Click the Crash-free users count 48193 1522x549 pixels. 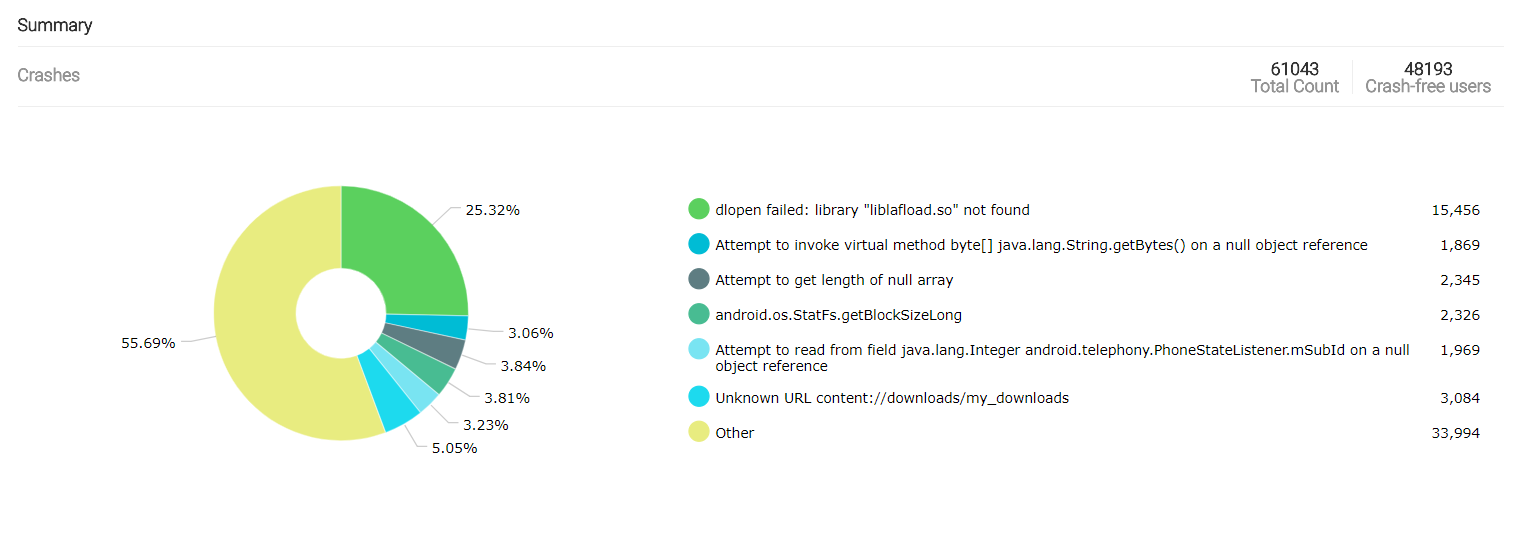coord(1428,69)
